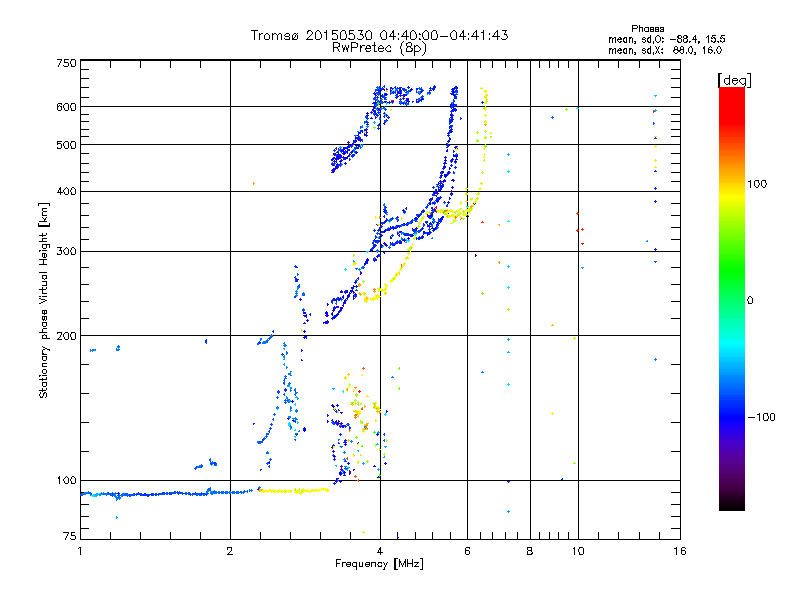This screenshot has height=600, width=800.
Task: Click the x-axis label 'Frequency [MHz]'
Action: click(x=379, y=564)
